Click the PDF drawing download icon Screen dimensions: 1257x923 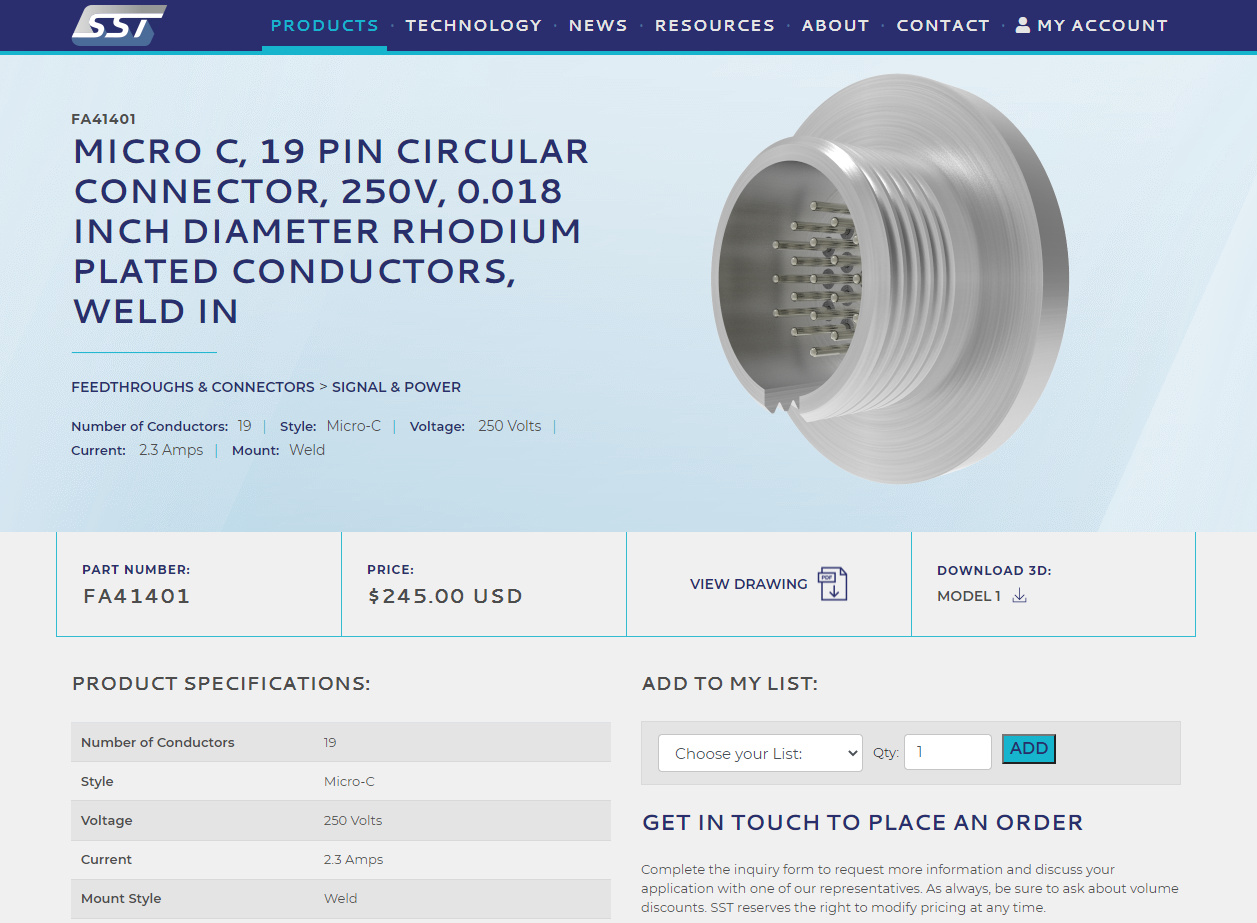832,584
